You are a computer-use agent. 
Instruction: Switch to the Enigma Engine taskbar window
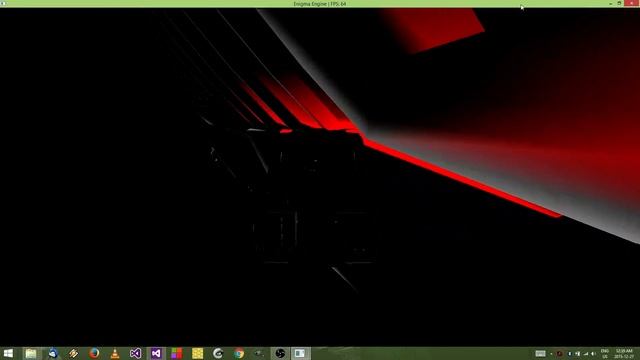click(x=300, y=353)
